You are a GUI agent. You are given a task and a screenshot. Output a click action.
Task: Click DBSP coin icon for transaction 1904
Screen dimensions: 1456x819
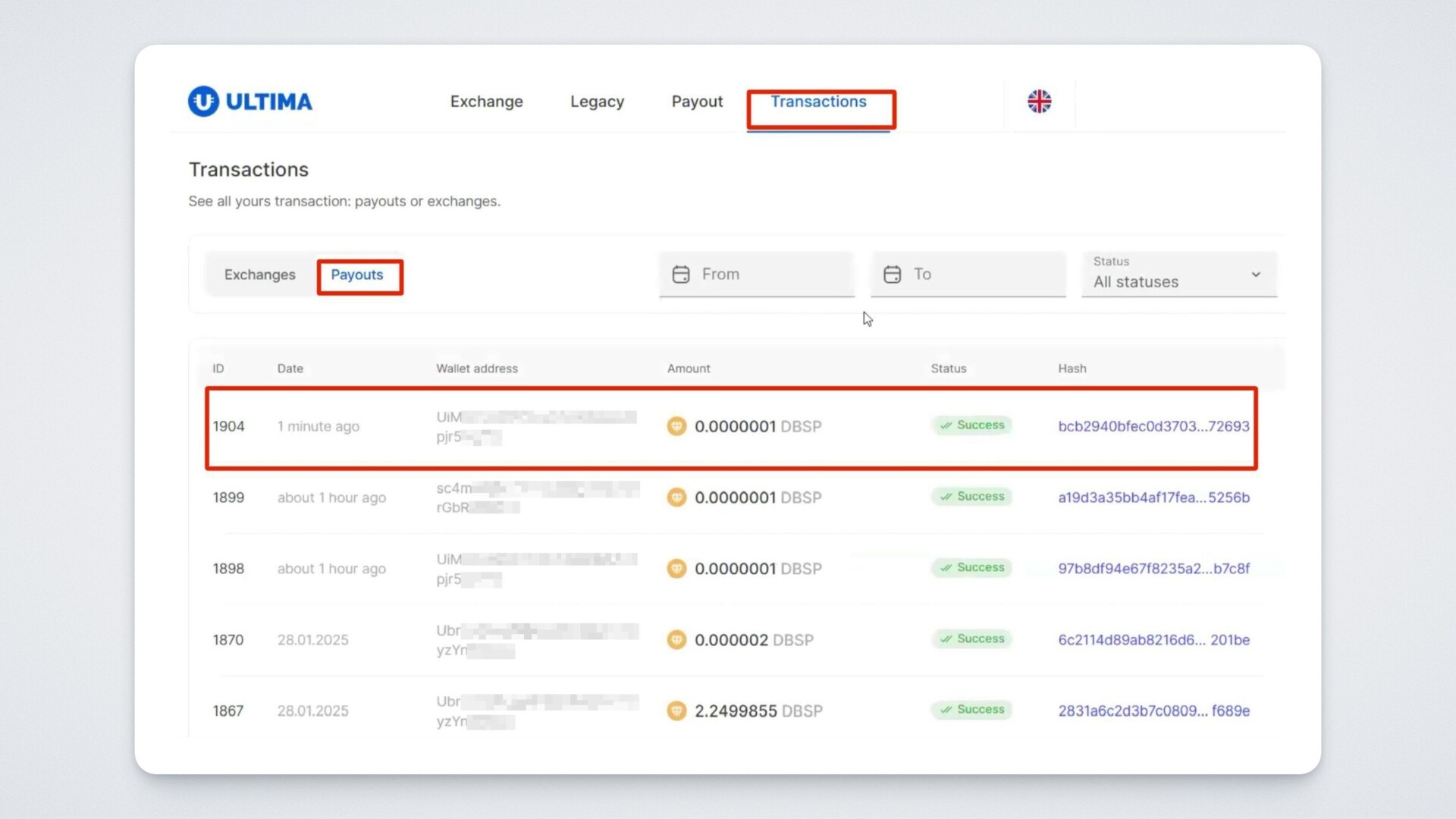pos(676,426)
